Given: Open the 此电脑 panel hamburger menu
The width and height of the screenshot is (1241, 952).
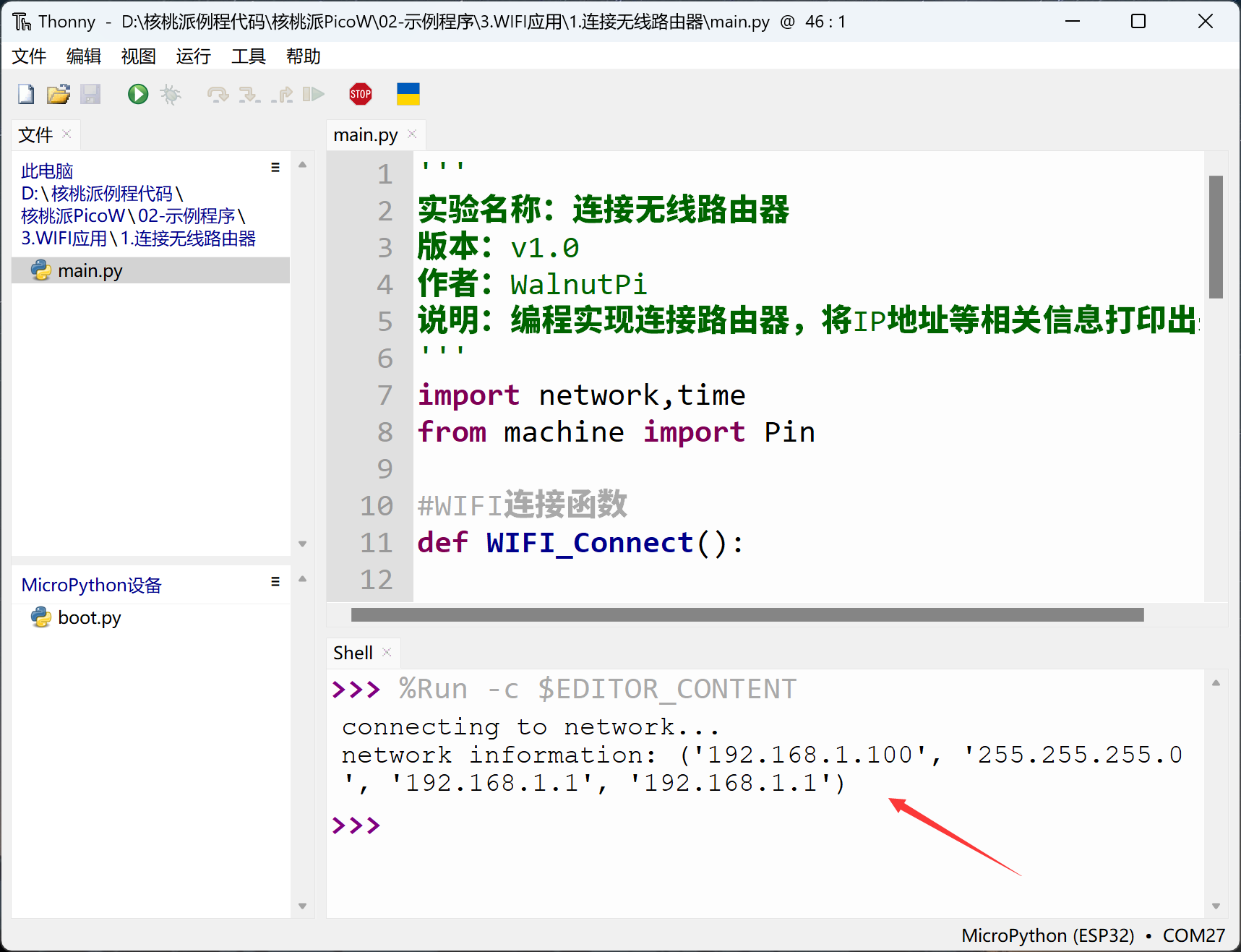Looking at the screenshot, I should 275,168.
